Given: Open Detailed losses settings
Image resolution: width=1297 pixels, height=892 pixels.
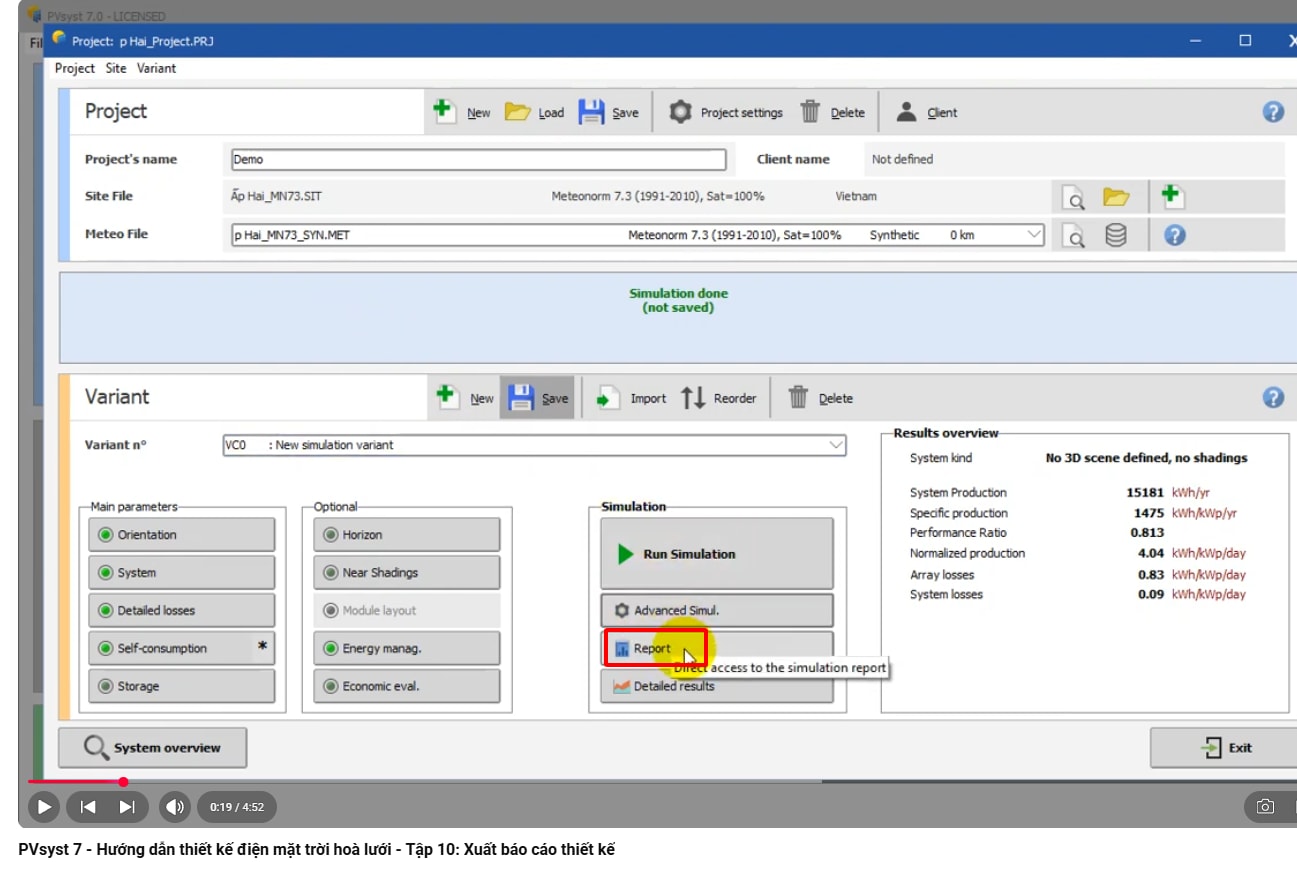Looking at the screenshot, I should [182, 611].
